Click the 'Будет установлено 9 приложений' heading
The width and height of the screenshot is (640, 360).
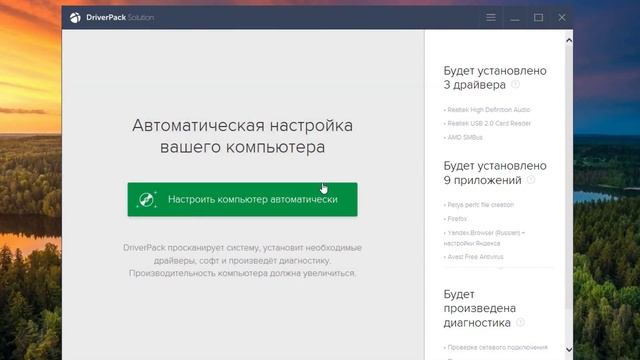(x=495, y=173)
